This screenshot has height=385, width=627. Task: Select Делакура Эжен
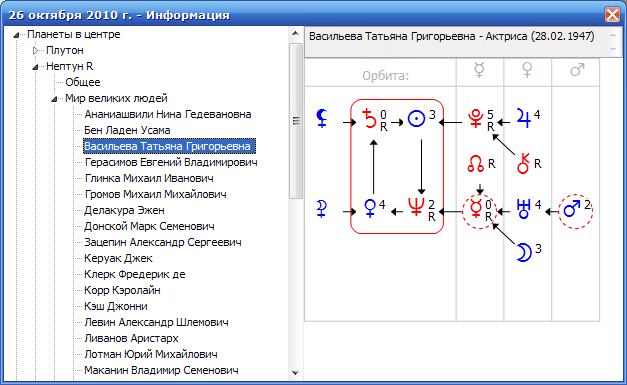(x=124, y=210)
